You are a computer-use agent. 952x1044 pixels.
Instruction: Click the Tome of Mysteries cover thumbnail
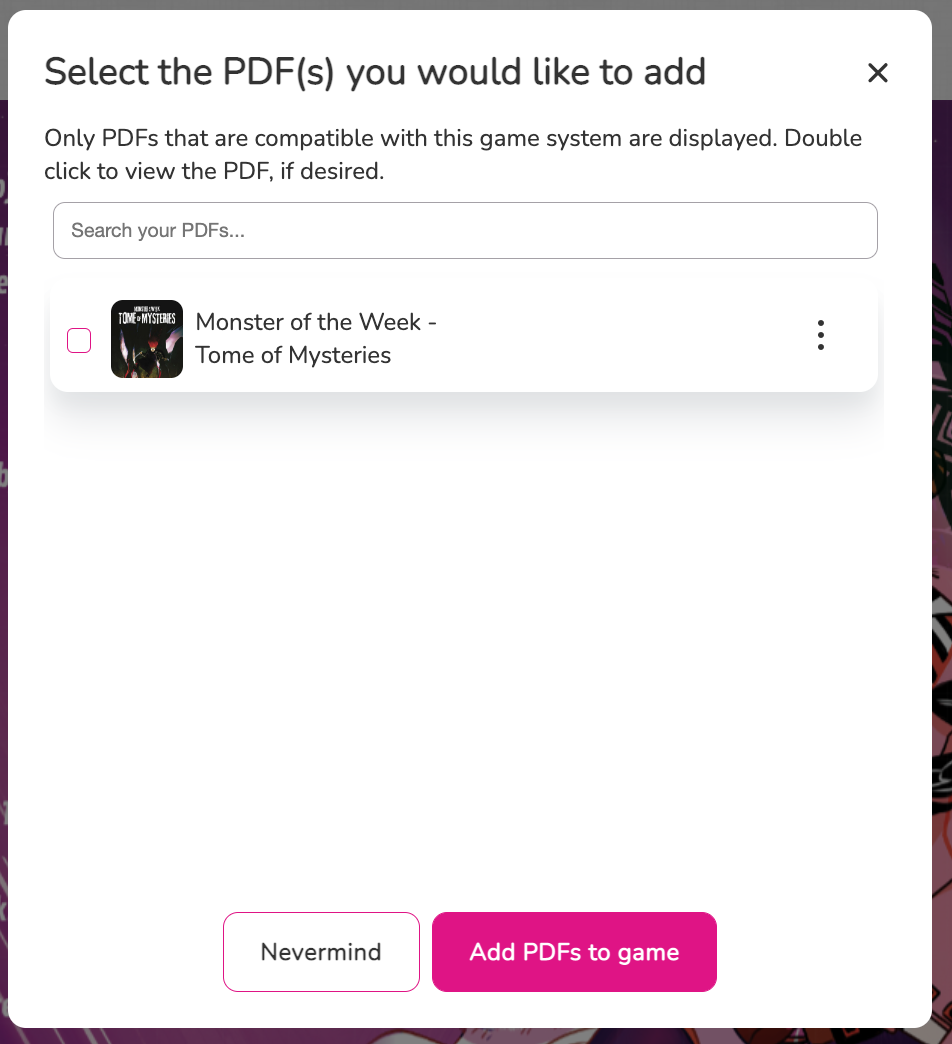tap(147, 339)
